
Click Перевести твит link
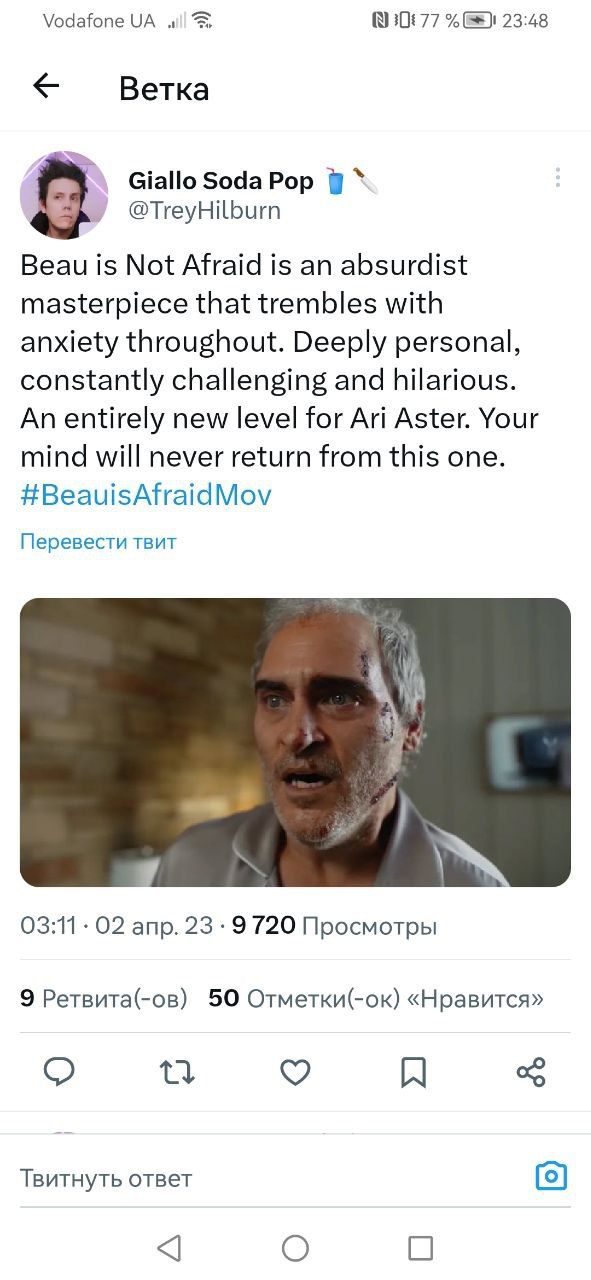coord(98,542)
